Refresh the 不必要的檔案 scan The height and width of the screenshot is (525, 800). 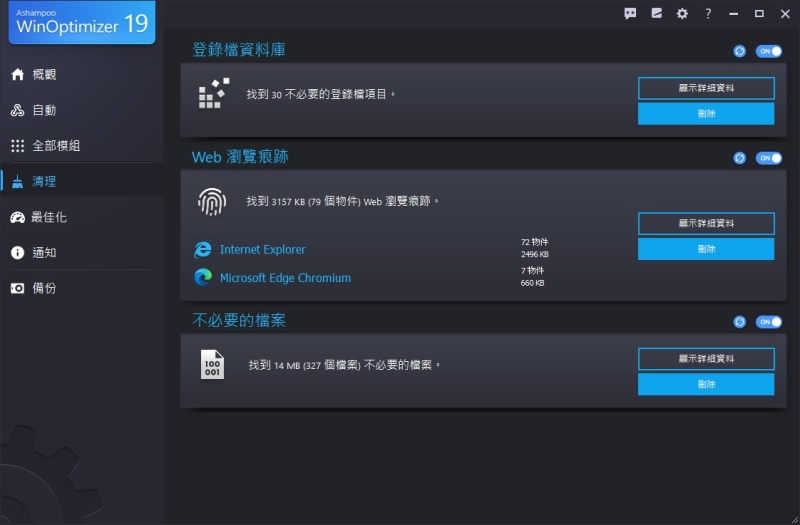(739, 322)
